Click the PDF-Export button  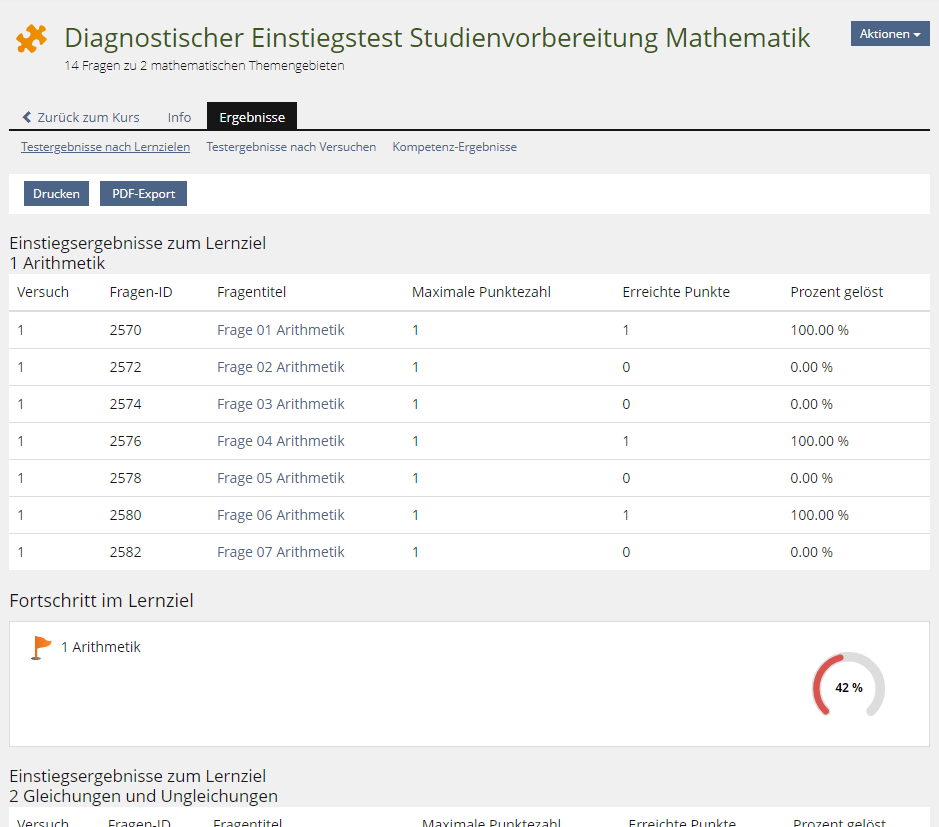143,193
